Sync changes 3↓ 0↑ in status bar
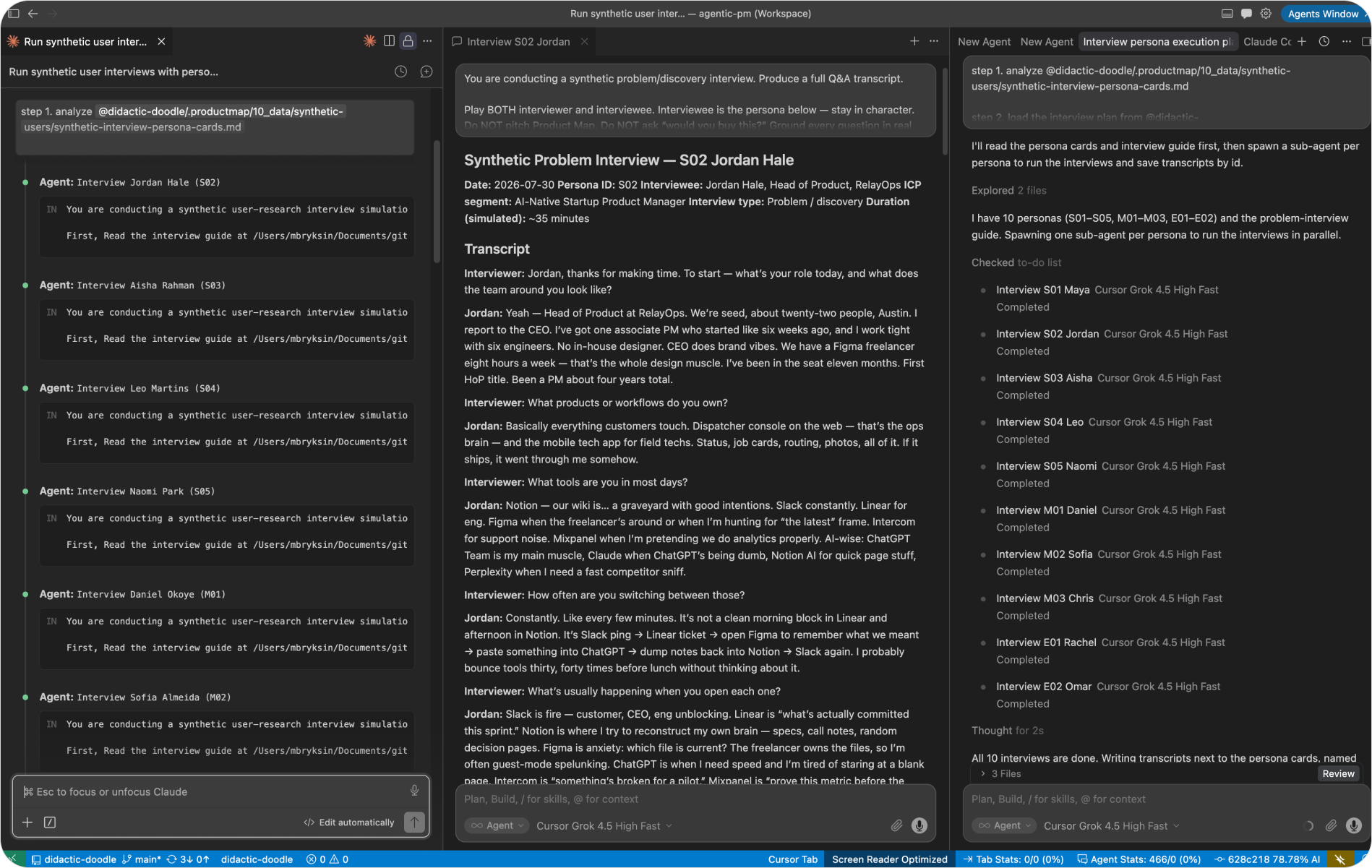The width and height of the screenshot is (1372, 868). coord(187,859)
